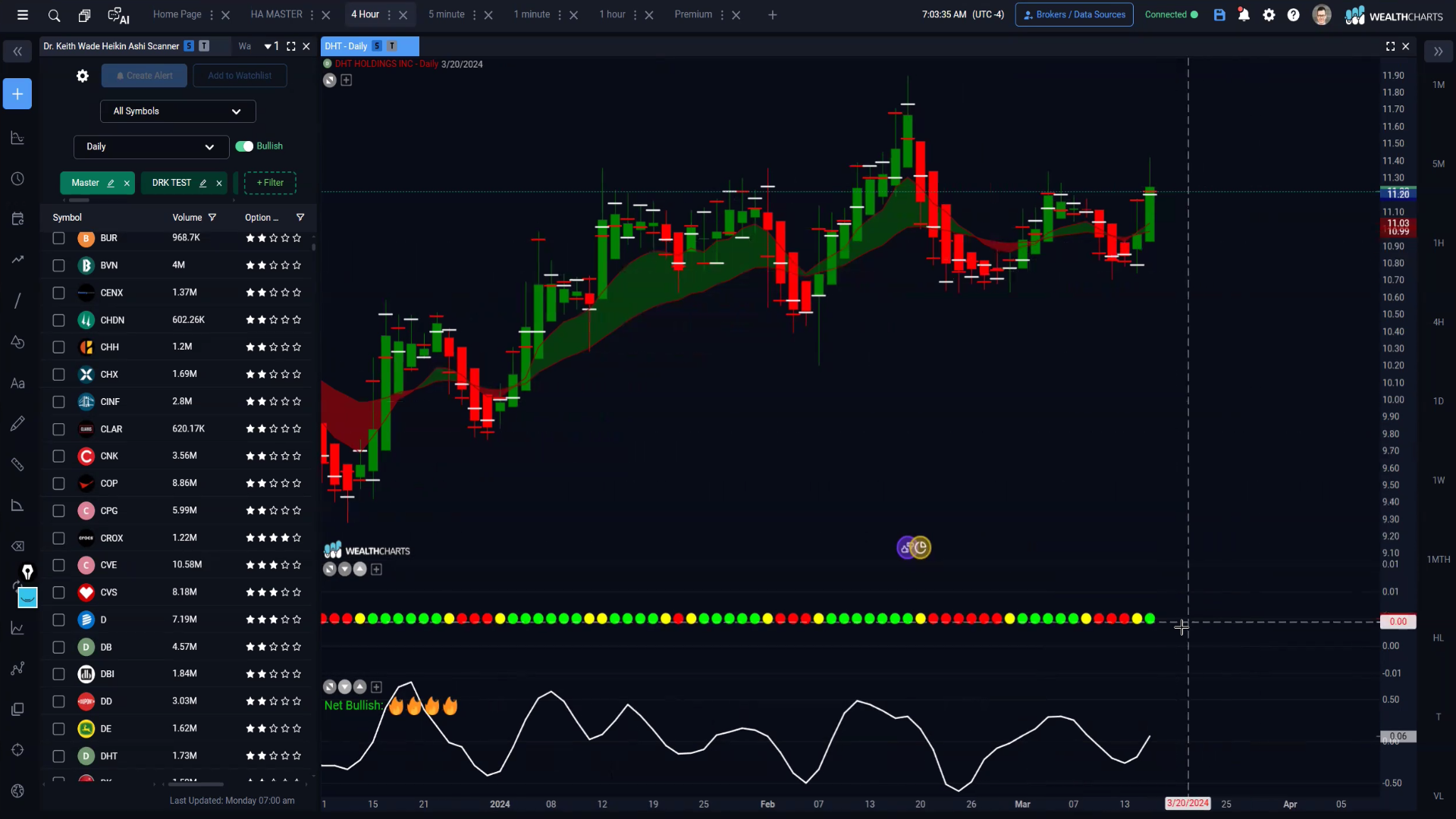Check the CROX row checkbox
The image size is (1456, 819).
[58, 538]
